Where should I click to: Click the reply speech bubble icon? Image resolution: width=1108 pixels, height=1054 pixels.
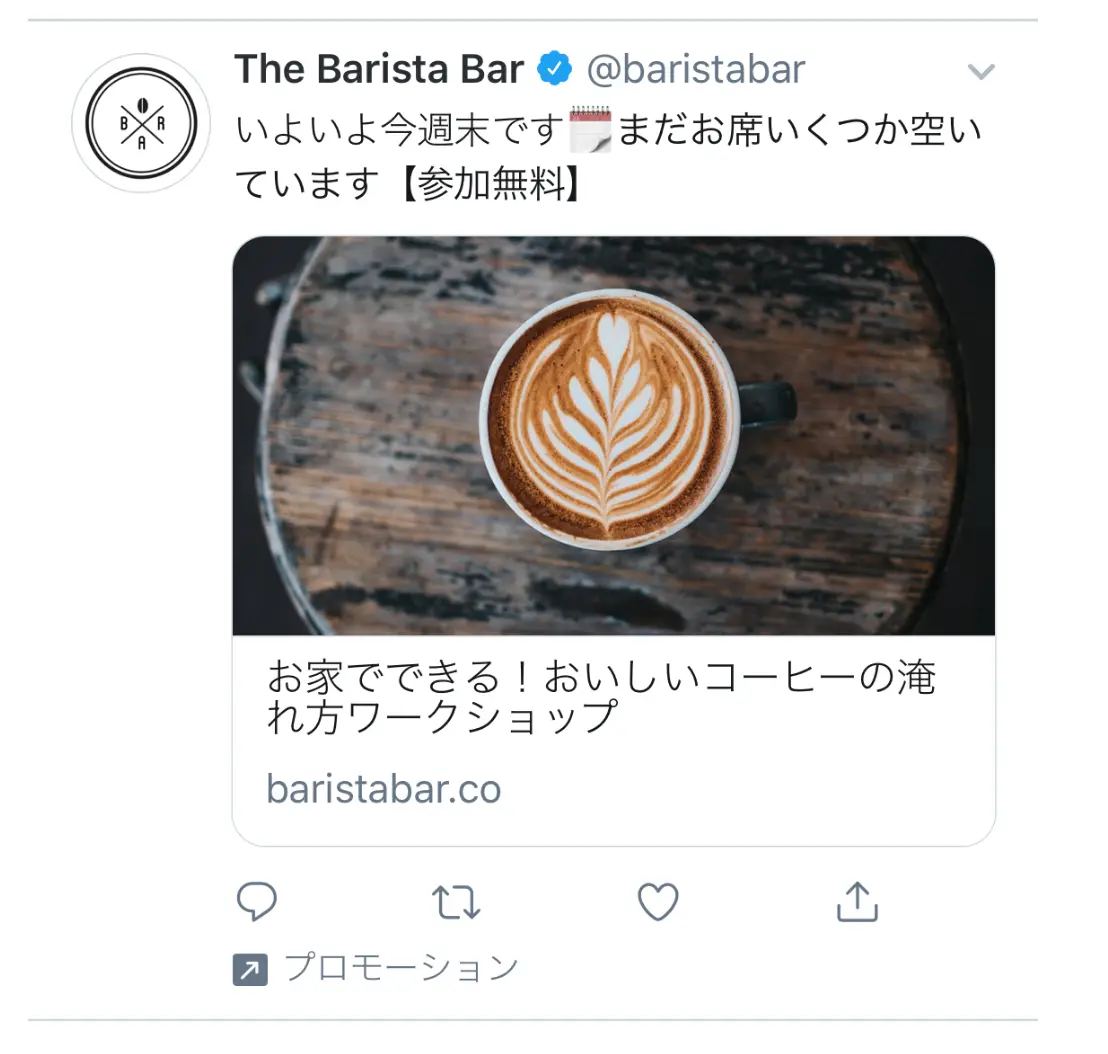257,901
